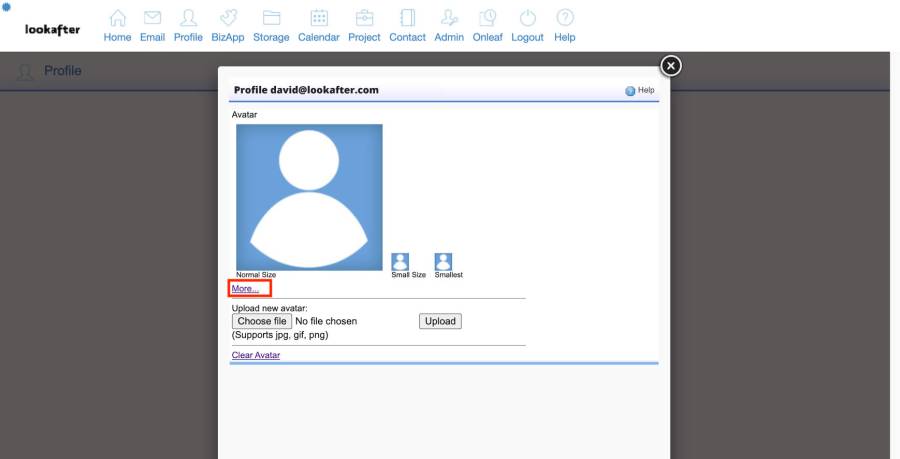This screenshot has height=459, width=900.
Task: Open the Calendar icon
Action: 319,19
